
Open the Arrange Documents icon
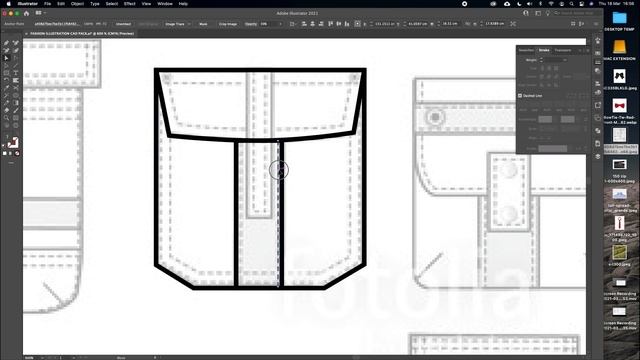pos(39,13)
